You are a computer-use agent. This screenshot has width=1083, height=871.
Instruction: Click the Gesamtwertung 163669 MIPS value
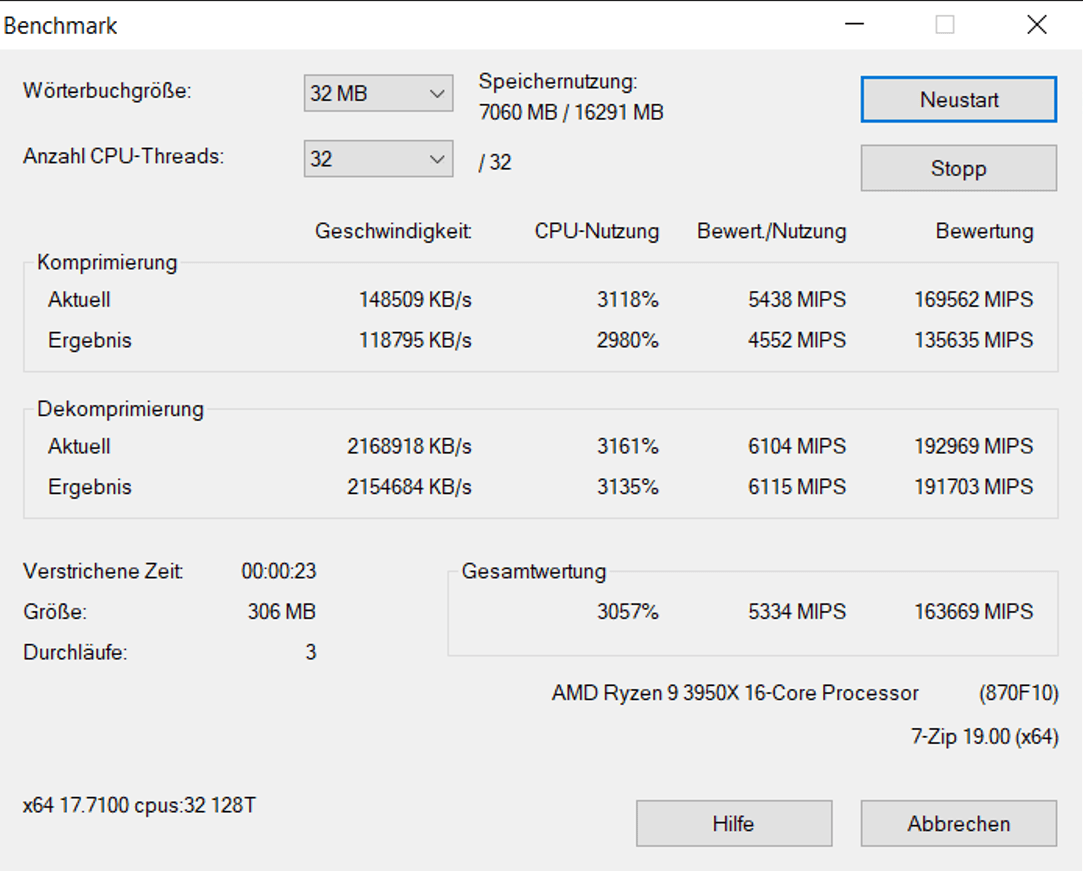click(973, 612)
